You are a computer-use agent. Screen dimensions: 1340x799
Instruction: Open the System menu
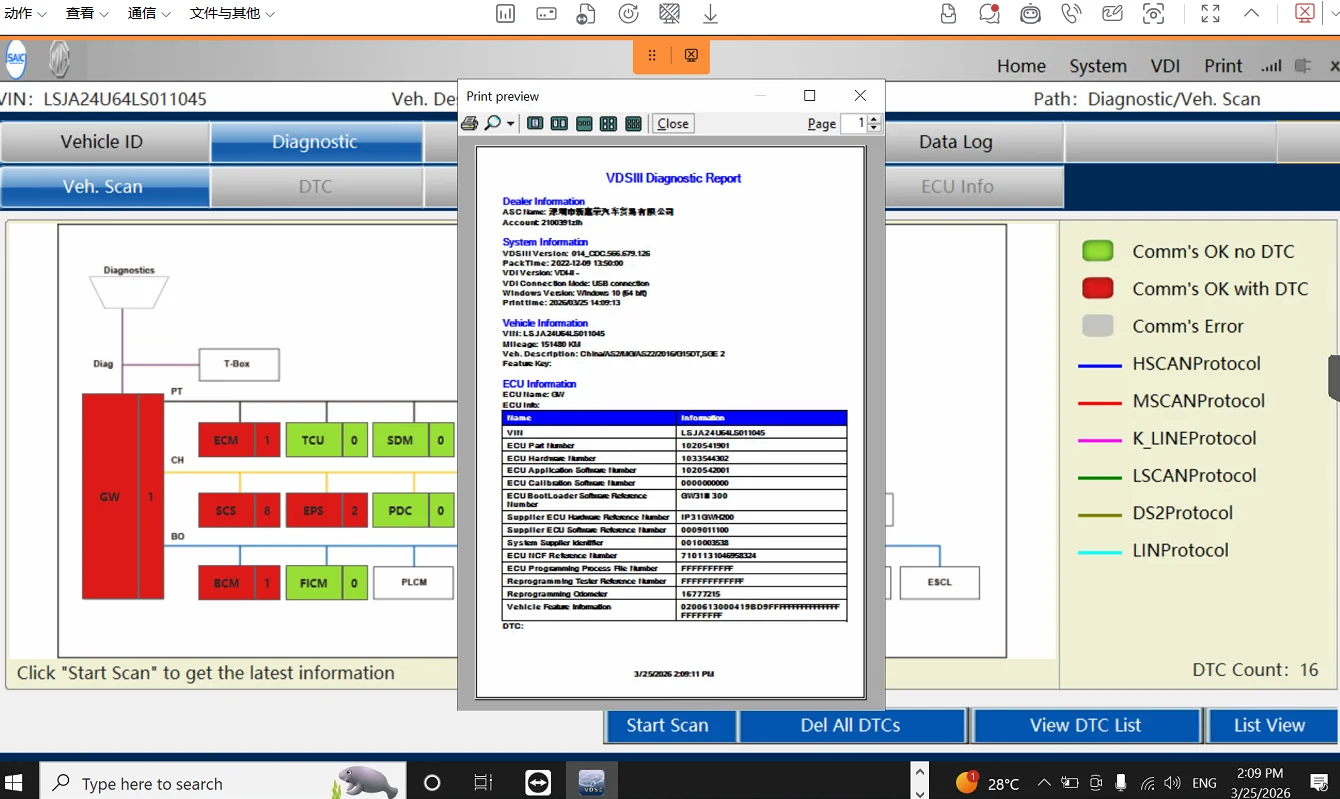coord(1097,66)
